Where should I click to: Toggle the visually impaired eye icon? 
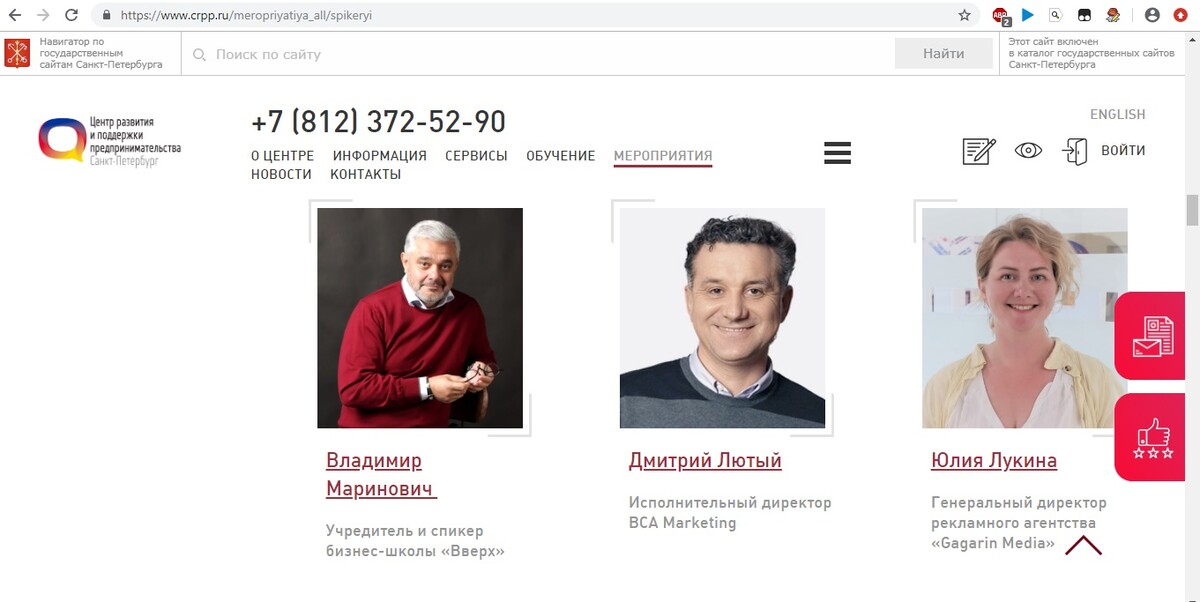click(x=1028, y=151)
